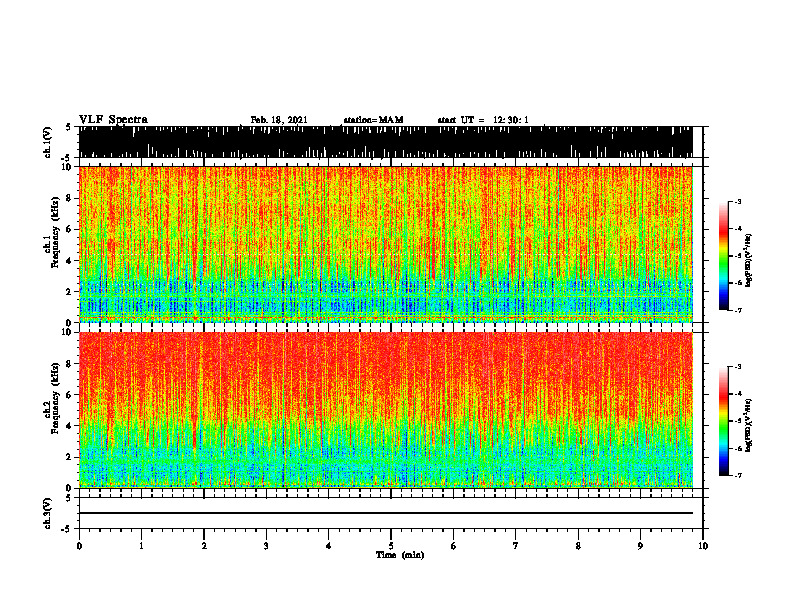Click time axis tick label "10"
This screenshot has width=792, height=612.
click(703, 546)
